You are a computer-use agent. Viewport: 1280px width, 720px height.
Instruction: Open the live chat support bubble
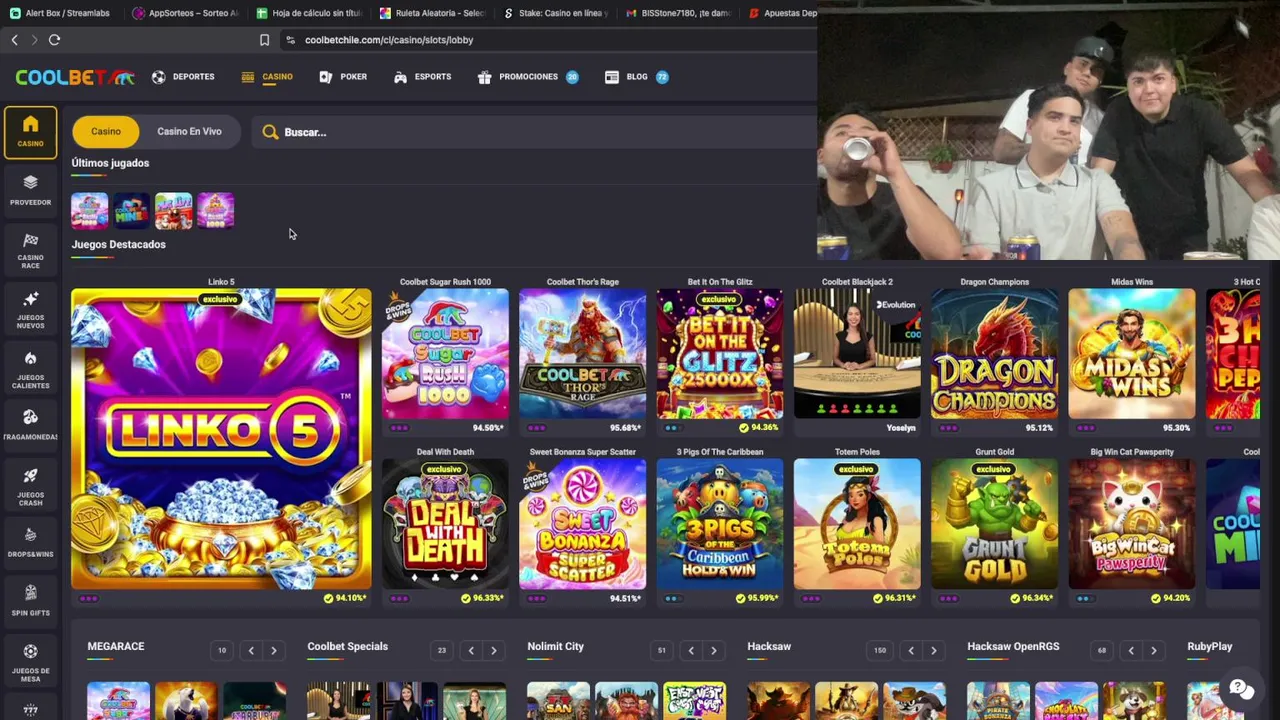tap(1240, 688)
